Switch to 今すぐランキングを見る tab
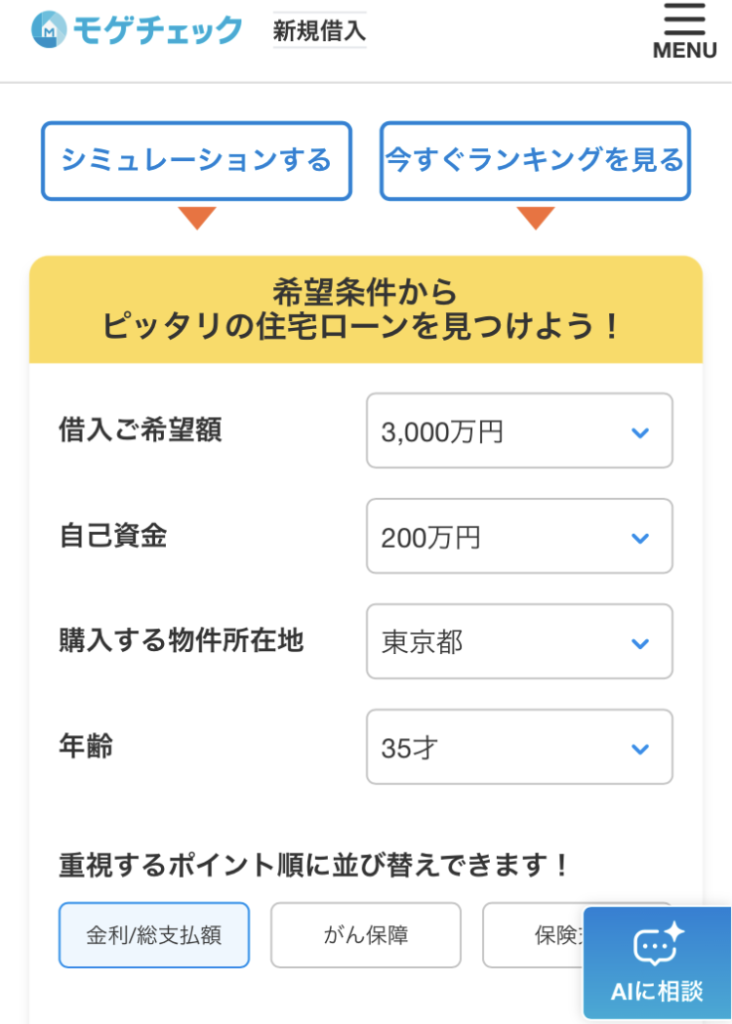Image resolution: width=732 pixels, height=1024 pixels. pyautogui.click(x=535, y=161)
